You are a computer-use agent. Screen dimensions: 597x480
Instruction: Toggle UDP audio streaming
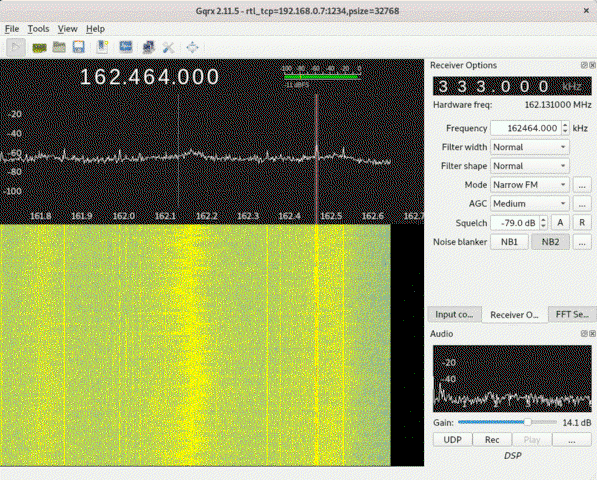pyautogui.click(x=452, y=440)
